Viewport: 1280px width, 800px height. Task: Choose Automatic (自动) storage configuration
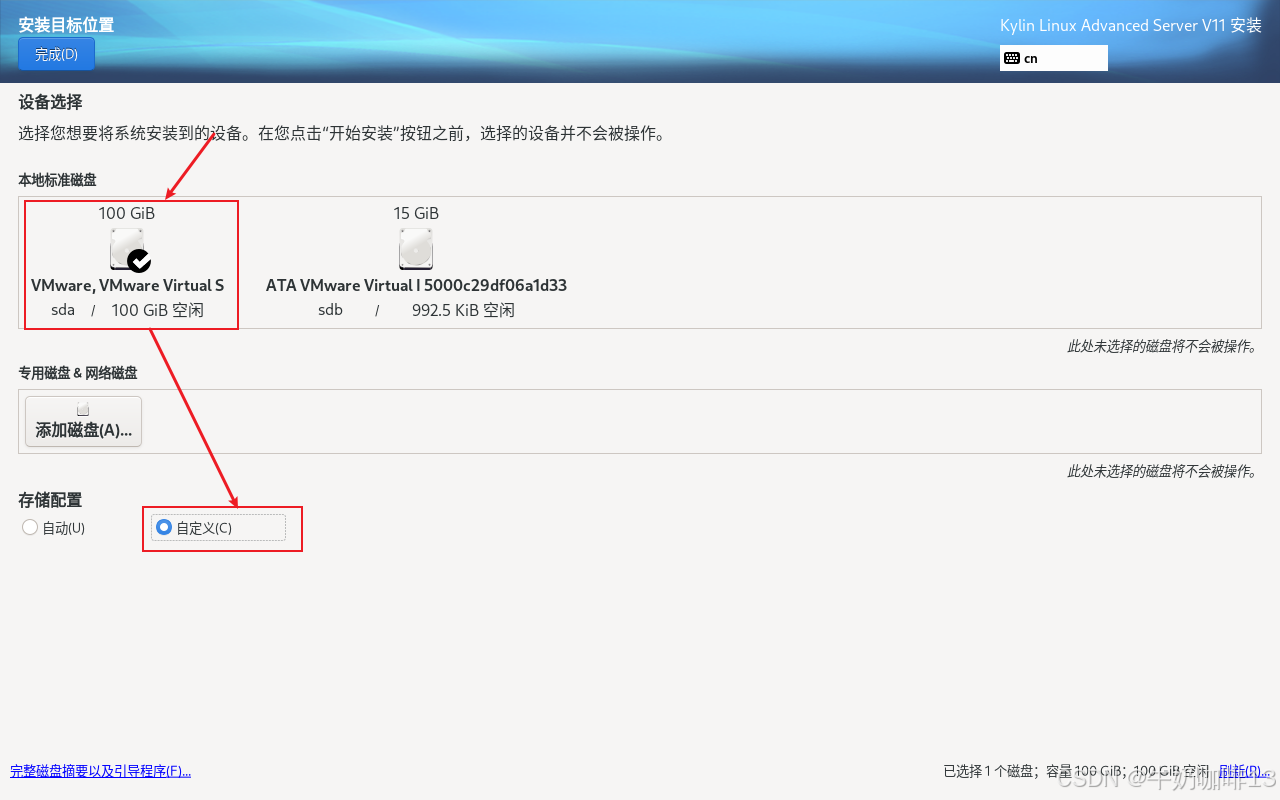point(54,527)
